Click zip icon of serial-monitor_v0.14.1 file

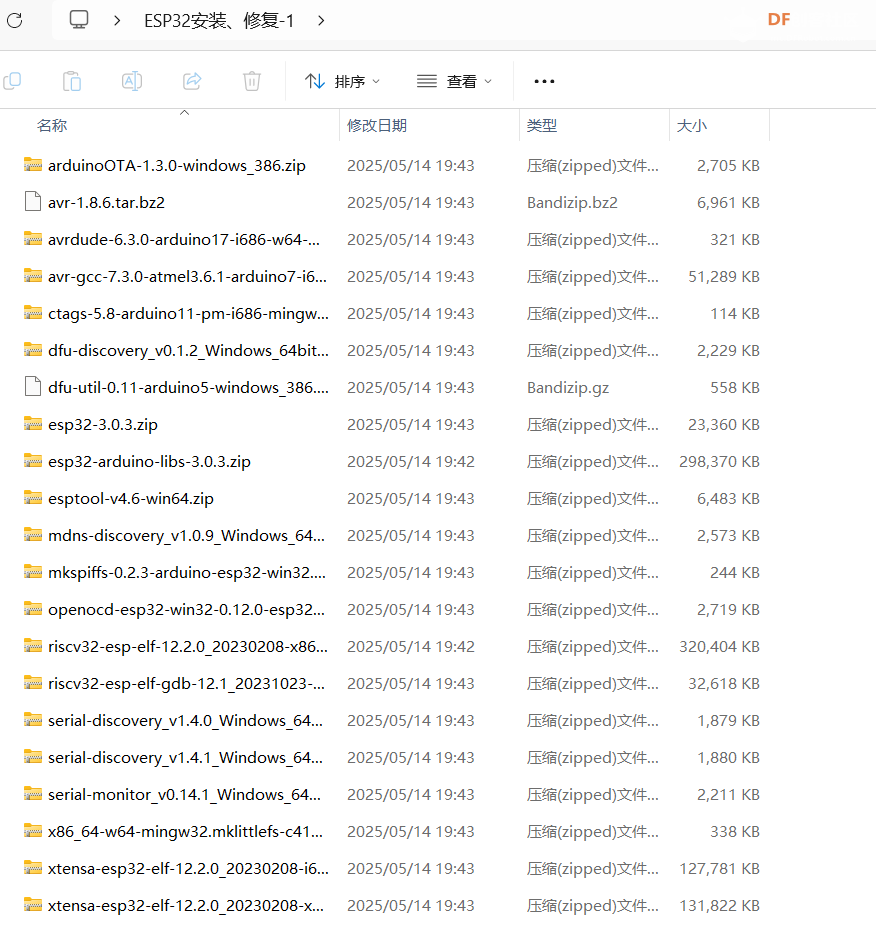(x=33, y=794)
